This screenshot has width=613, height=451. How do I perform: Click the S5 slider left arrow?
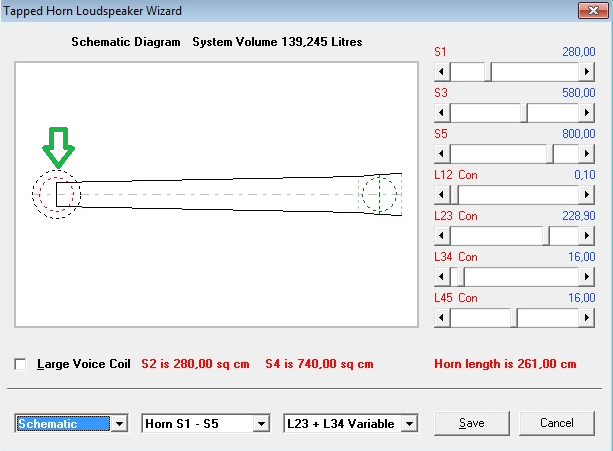point(442,154)
